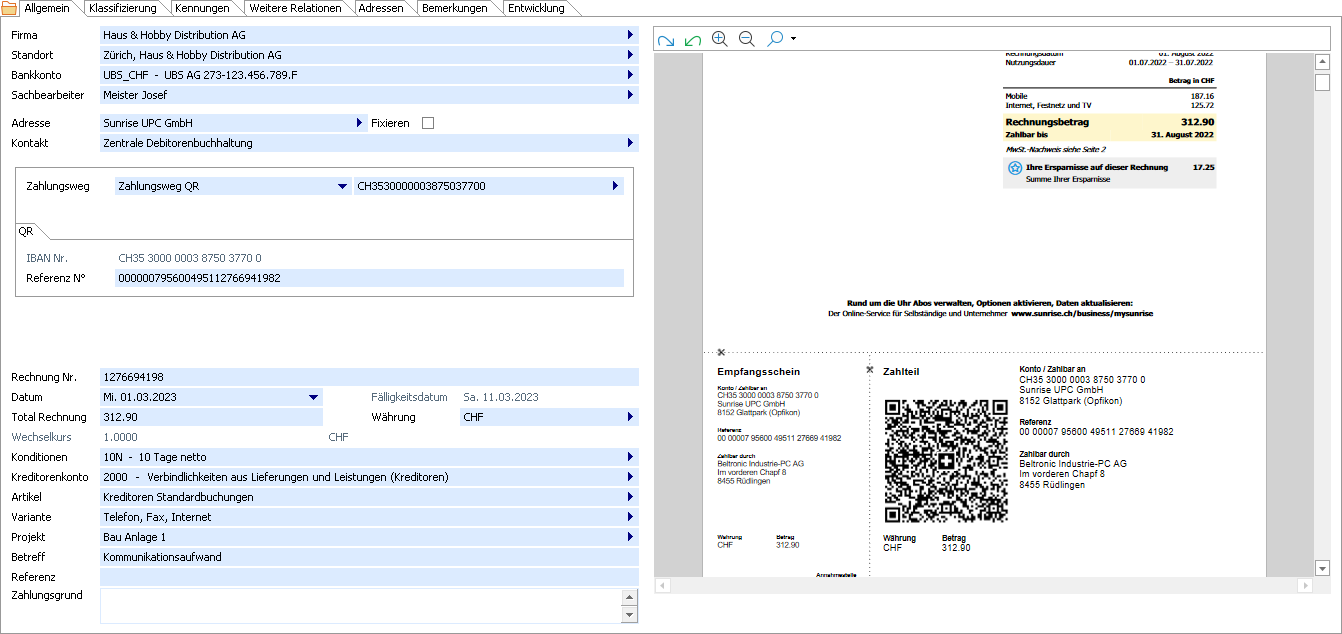Rotate the document preview counterclockwise
Viewport: 1342px width, 634px height.
693,39
